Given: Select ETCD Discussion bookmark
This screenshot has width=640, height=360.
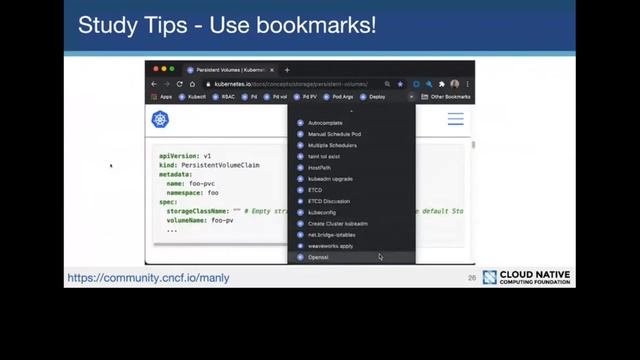Looking at the screenshot, I should 351,201.
